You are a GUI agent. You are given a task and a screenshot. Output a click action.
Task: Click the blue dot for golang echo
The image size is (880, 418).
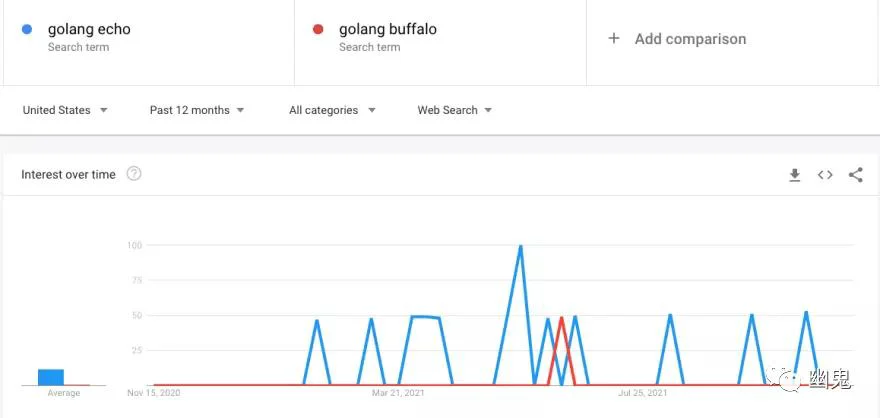click(x=26, y=29)
